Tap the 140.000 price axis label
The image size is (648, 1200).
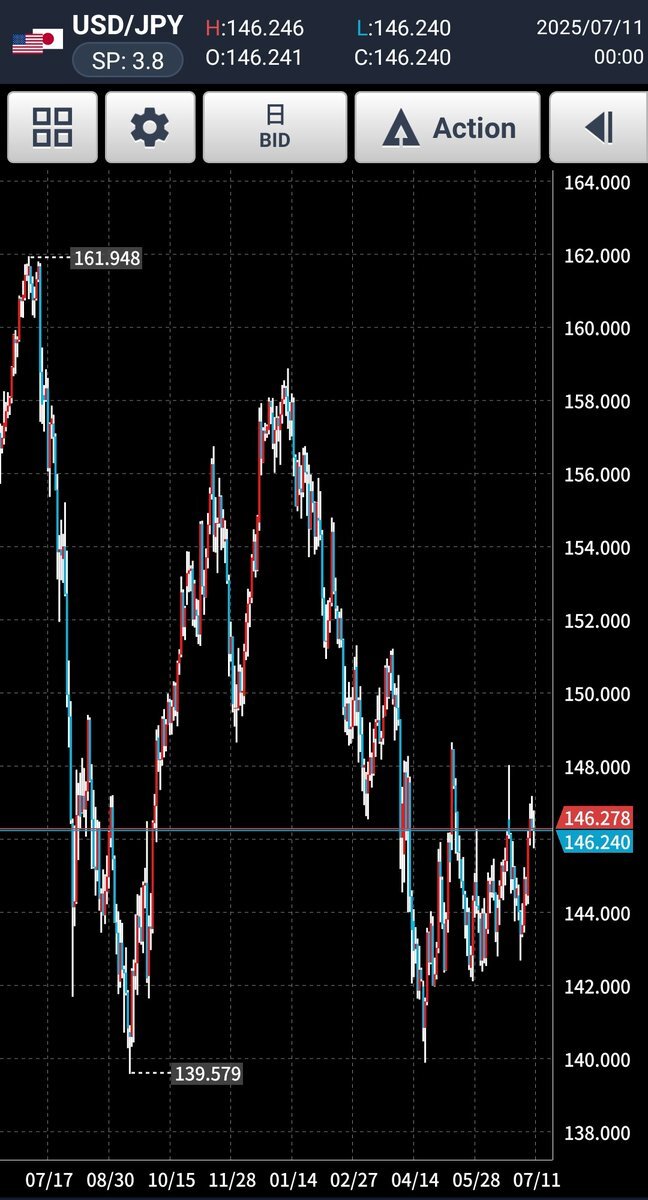(x=597, y=1060)
